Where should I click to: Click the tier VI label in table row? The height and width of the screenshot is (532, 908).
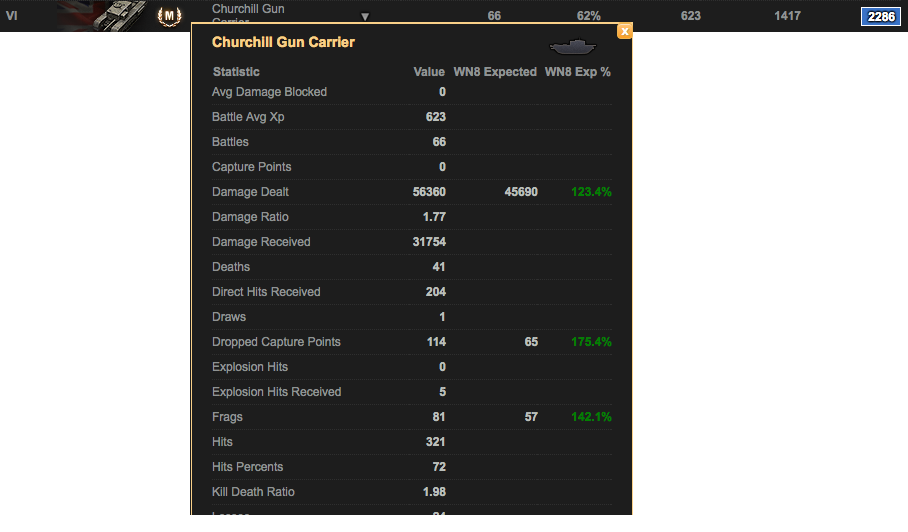pos(12,16)
